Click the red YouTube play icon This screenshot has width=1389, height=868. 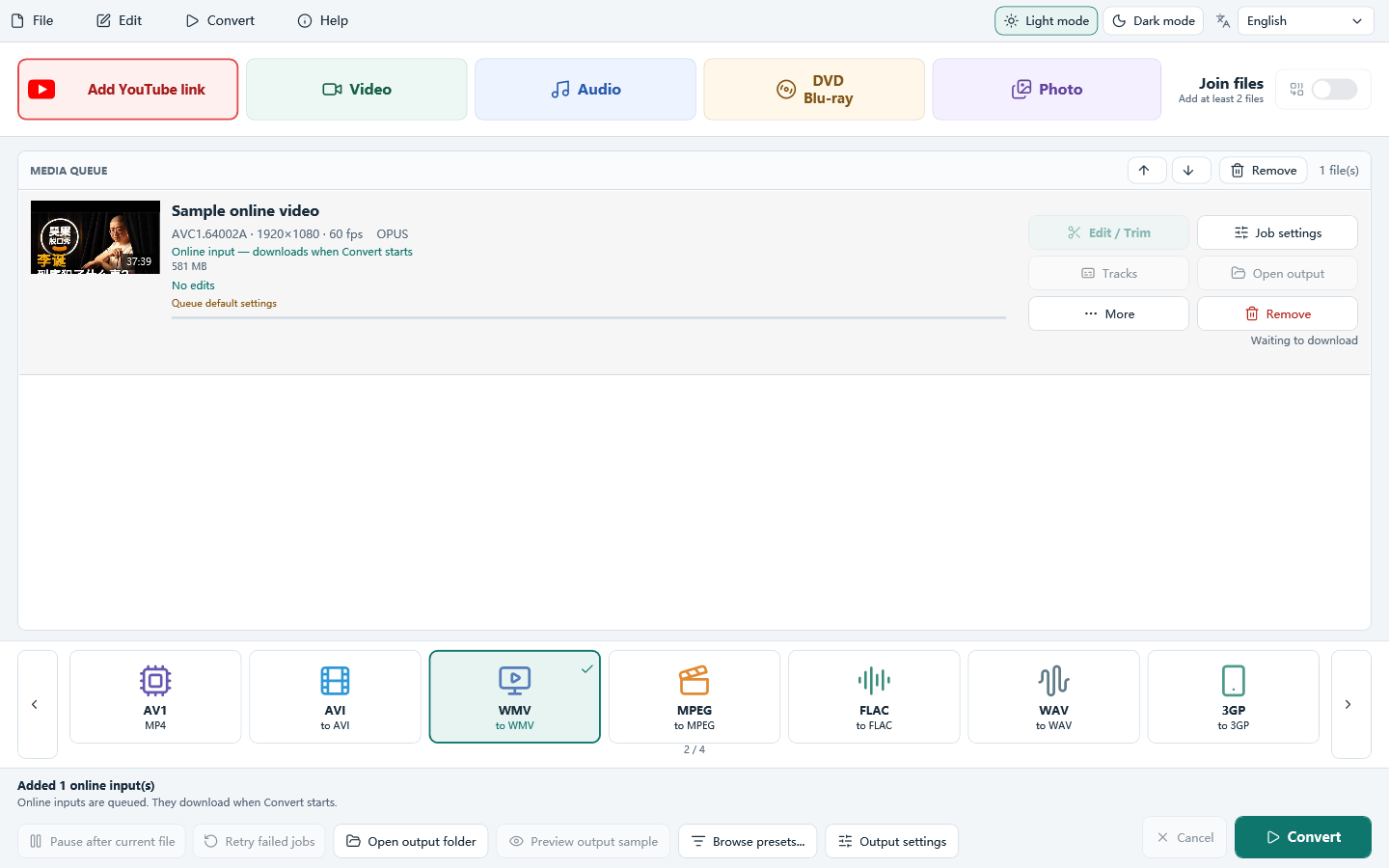point(41,90)
